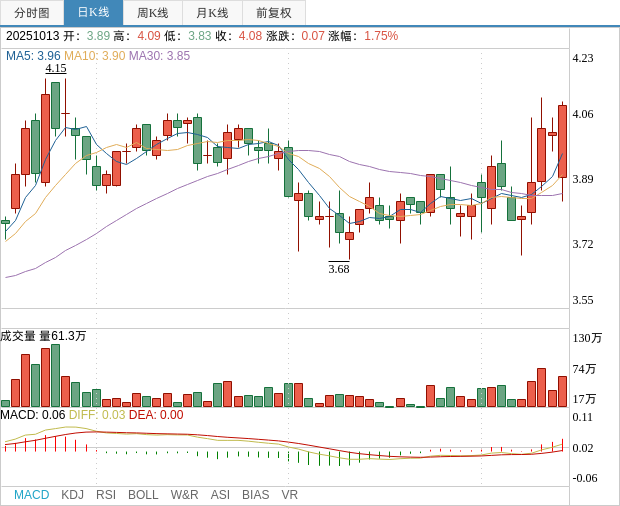Click the 4.15 high price marker
This screenshot has height=506, width=620.
coord(56,68)
